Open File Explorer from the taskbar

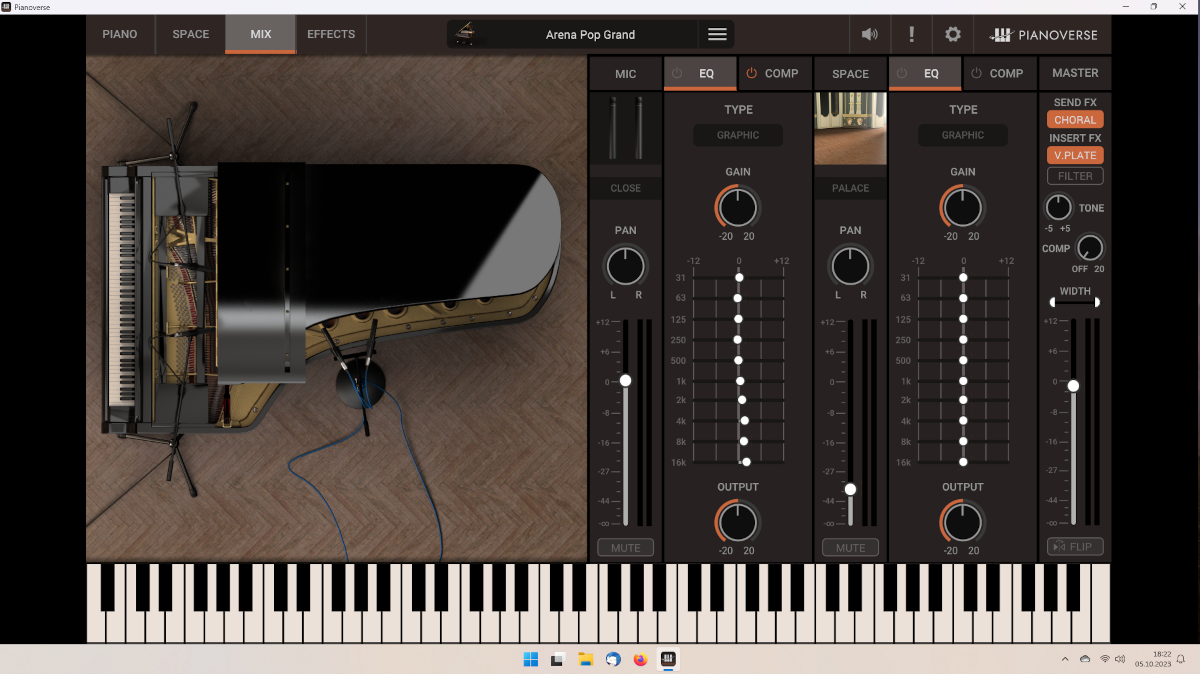[x=586, y=659]
